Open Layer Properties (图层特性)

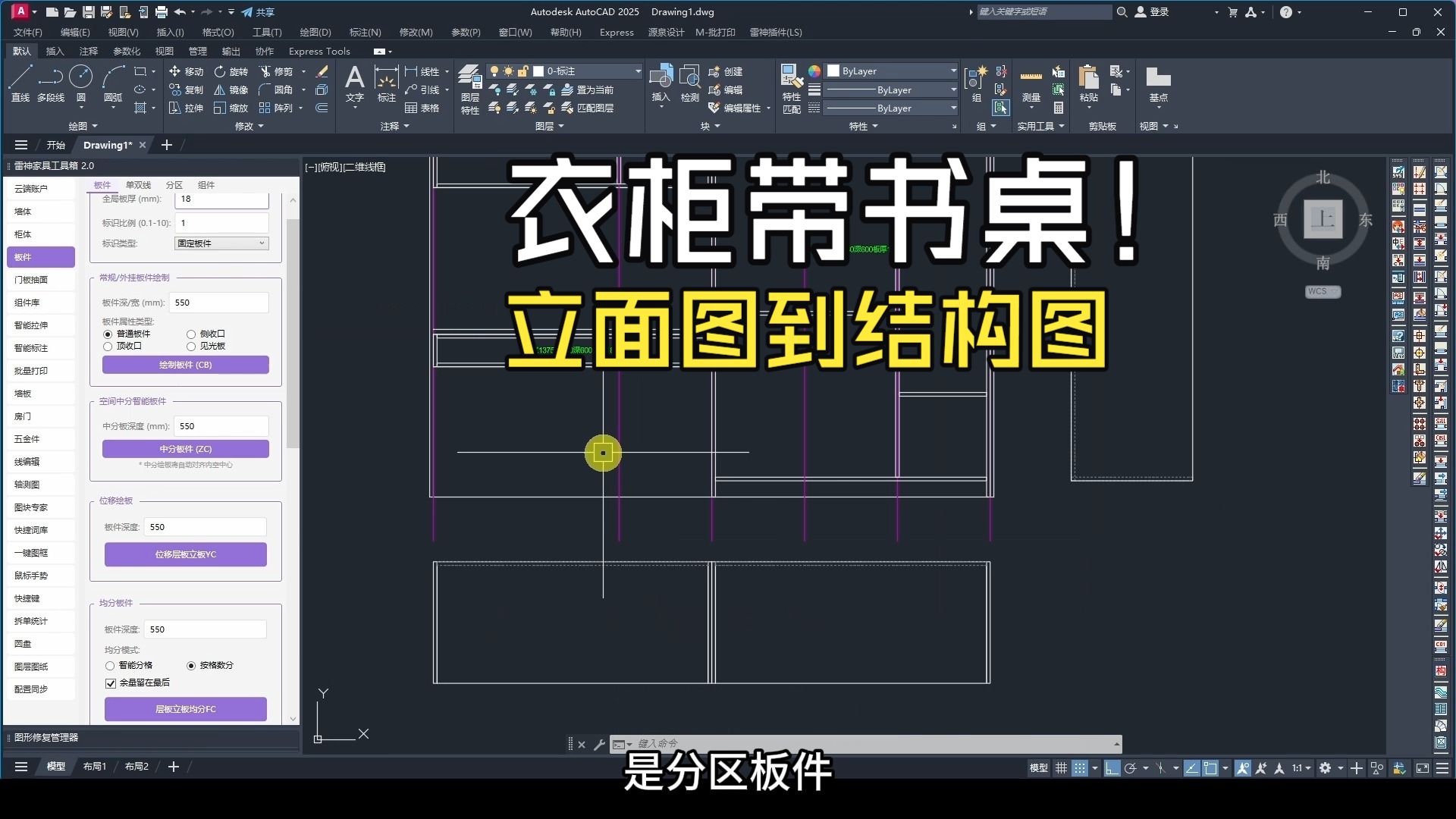(470, 89)
